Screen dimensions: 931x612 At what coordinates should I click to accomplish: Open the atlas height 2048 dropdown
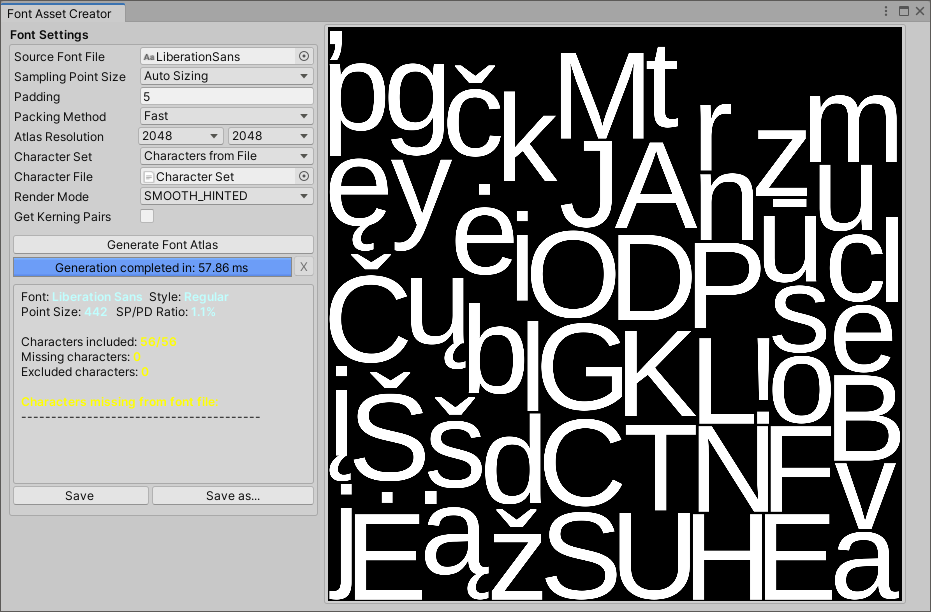(268, 136)
